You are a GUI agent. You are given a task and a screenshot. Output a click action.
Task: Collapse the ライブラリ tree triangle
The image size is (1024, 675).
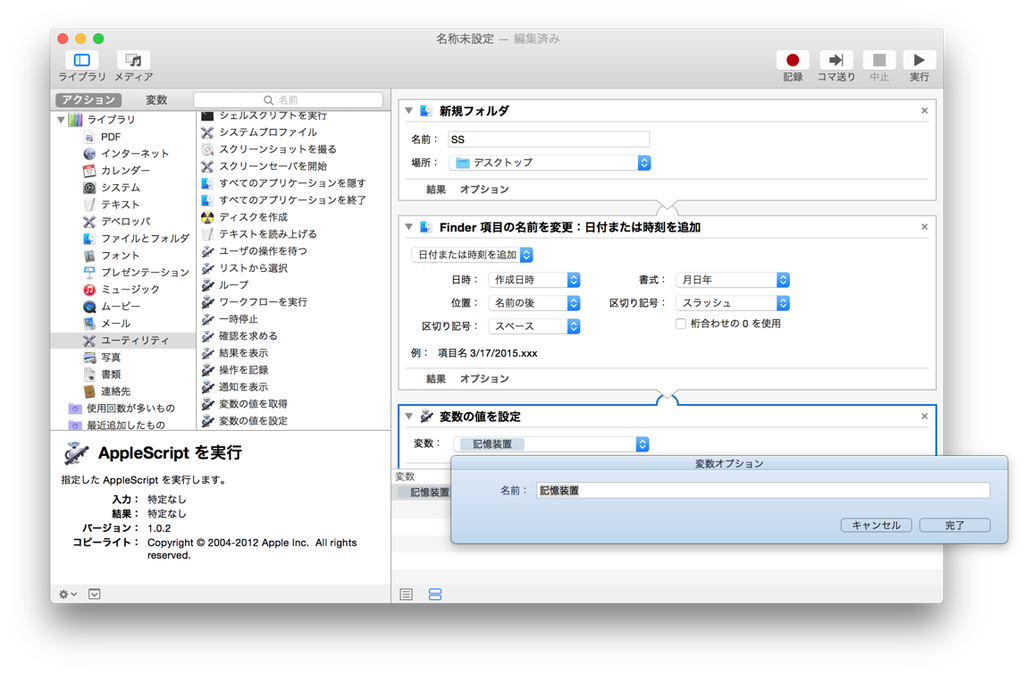[x=61, y=119]
